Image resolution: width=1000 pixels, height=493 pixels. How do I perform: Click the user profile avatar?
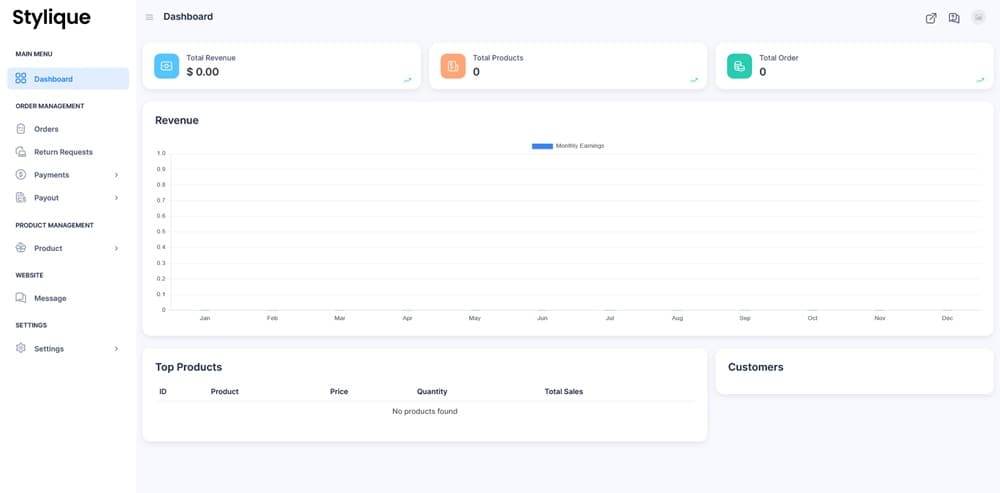click(x=978, y=17)
